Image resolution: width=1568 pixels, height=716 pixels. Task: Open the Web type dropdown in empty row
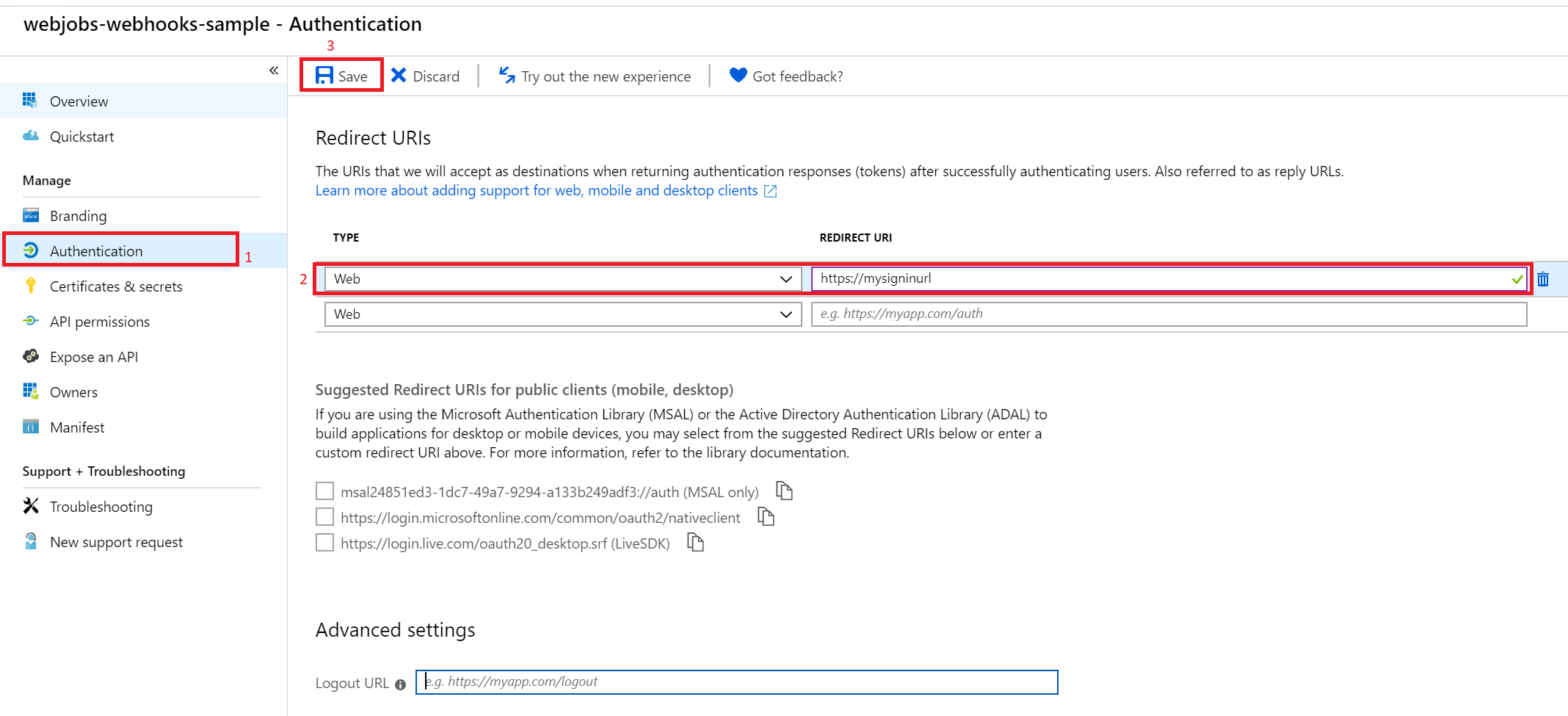563,314
